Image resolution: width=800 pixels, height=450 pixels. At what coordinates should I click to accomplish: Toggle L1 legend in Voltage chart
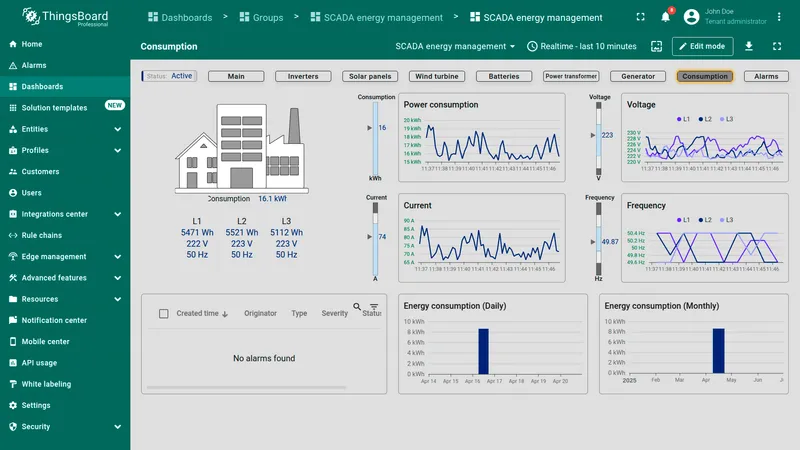tap(683, 119)
